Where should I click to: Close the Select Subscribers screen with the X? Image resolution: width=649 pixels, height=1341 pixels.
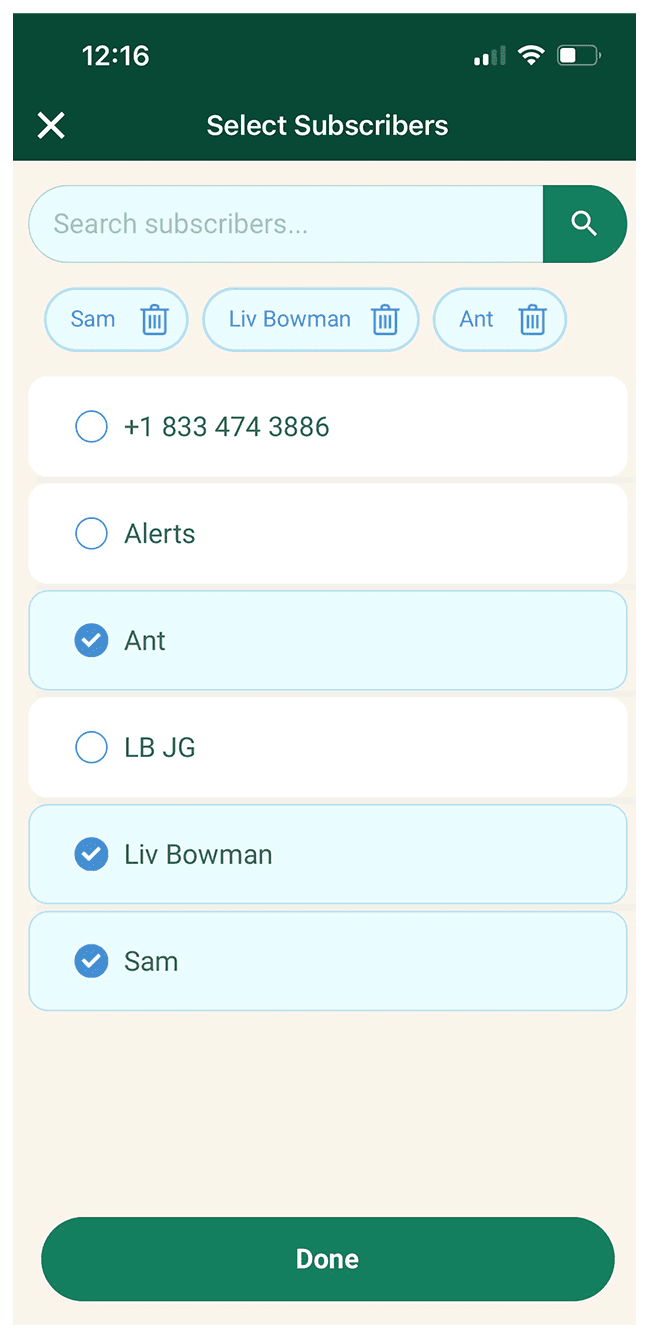tap(50, 125)
